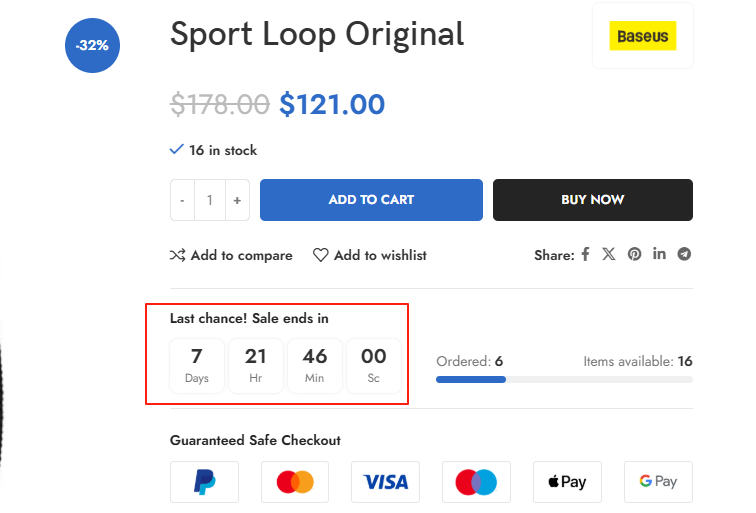Screen dimensions: 756x513
Task: Increase quantity with plus button
Action: pos(237,200)
